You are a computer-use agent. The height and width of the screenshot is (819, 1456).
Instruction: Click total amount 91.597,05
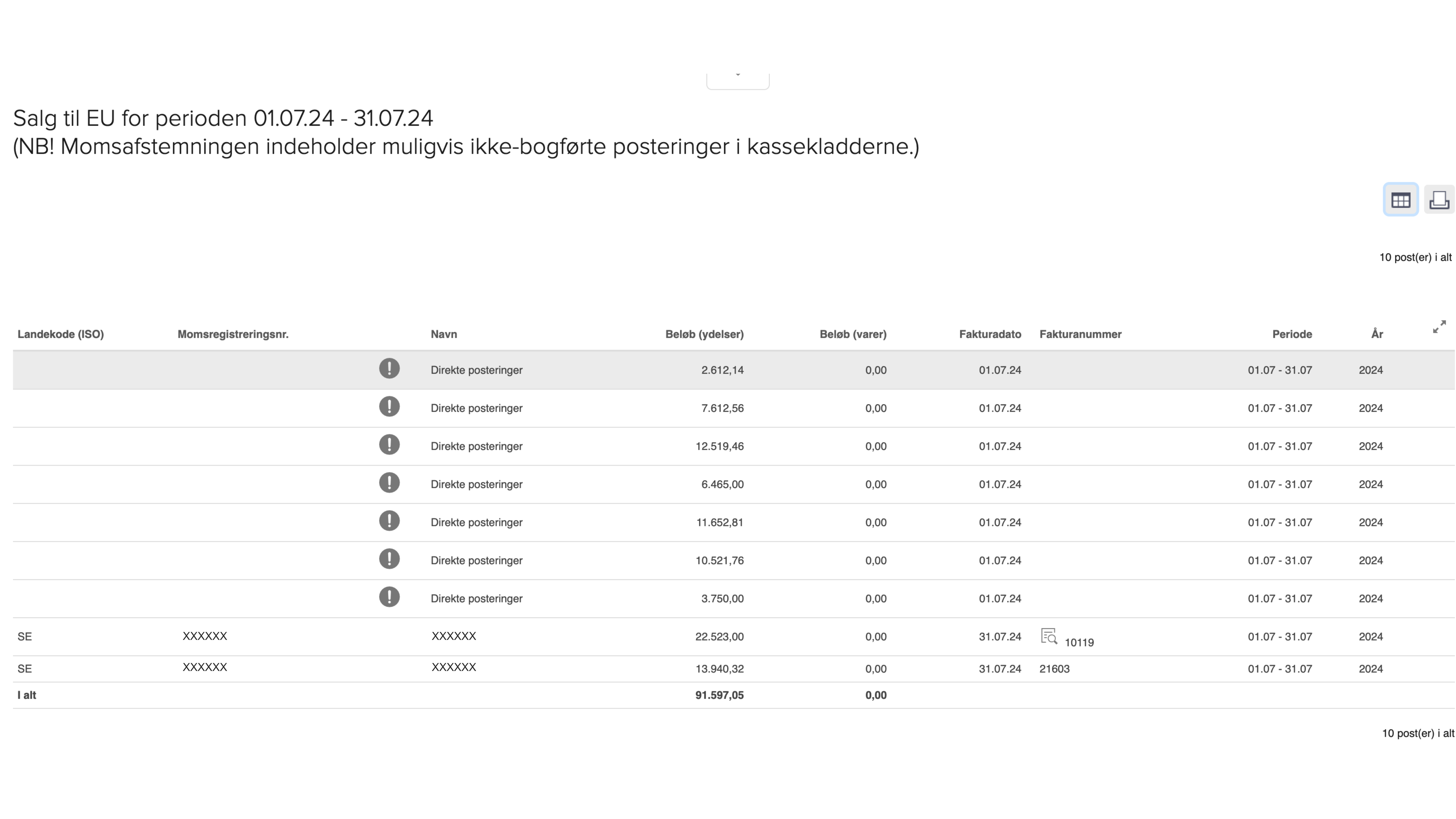[720, 695]
